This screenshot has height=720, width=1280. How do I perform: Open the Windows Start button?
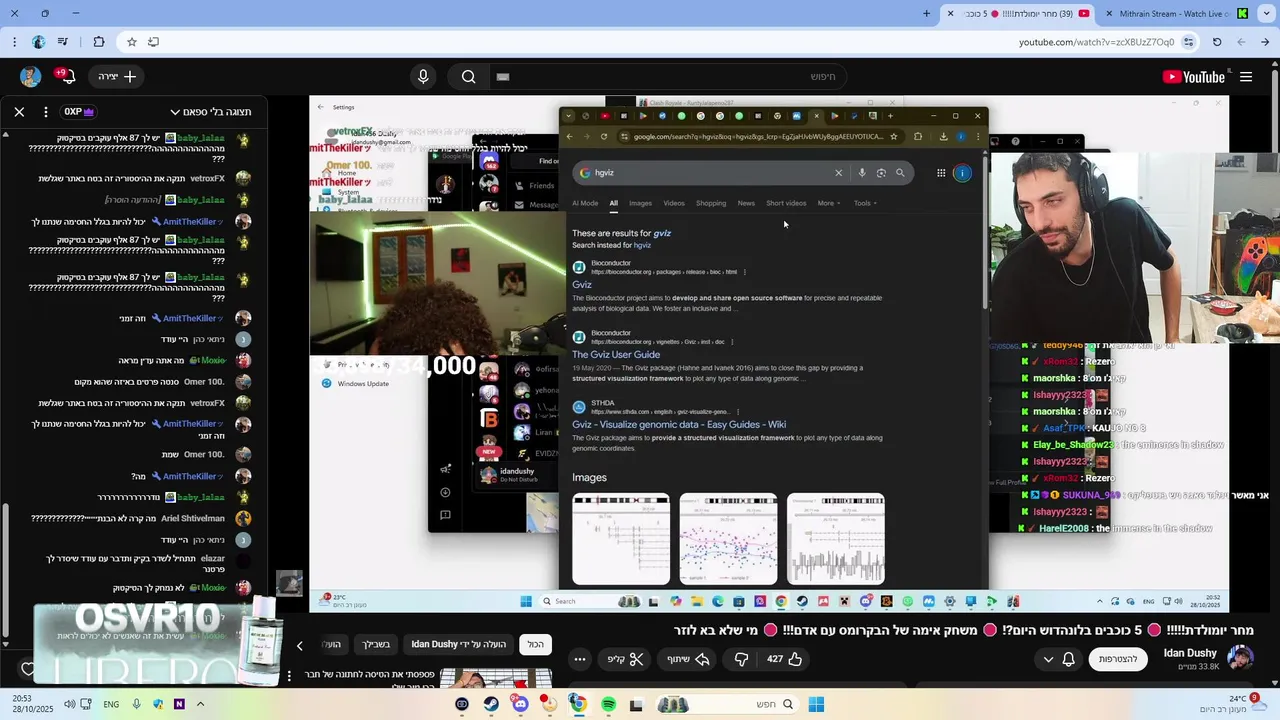(816, 705)
